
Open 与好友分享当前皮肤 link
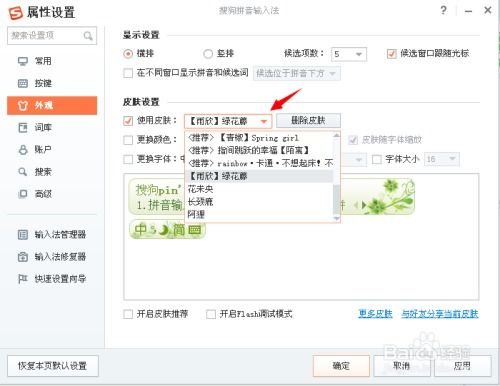pos(440,314)
